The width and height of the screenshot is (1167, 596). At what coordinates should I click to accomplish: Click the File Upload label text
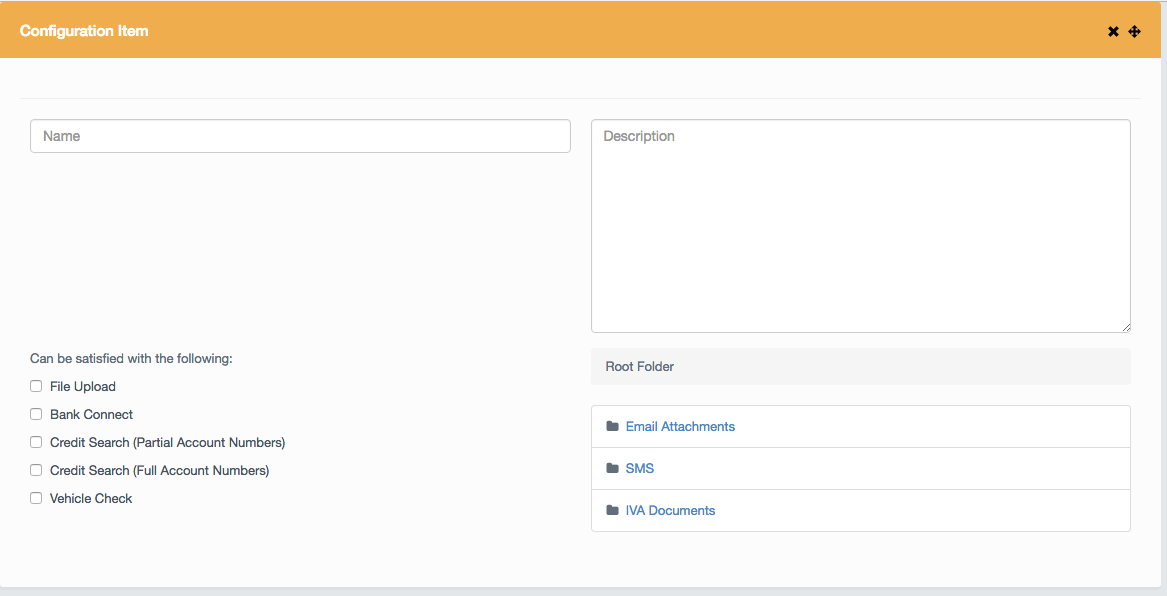click(83, 386)
